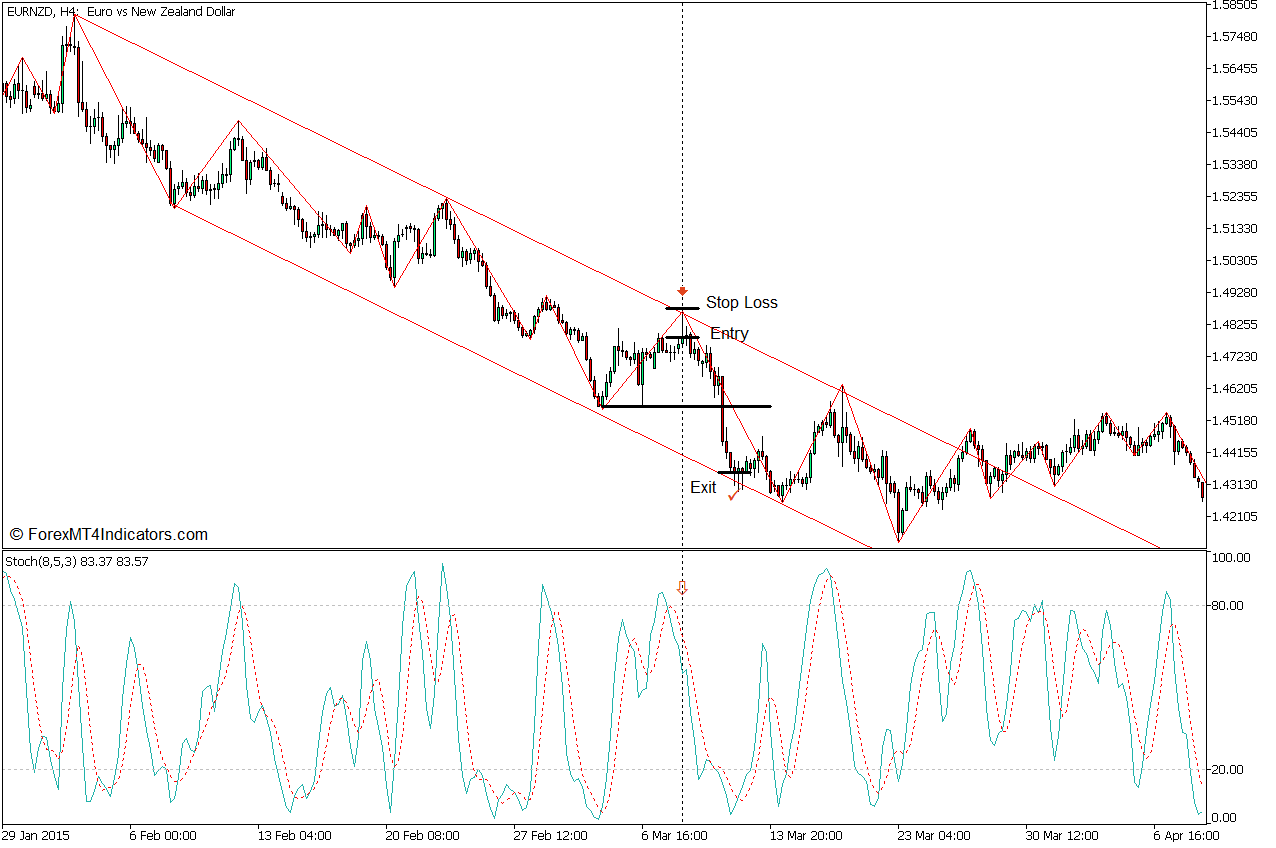Click the small arrow marker in the Stochastic panel

click(x=683, y=589)
